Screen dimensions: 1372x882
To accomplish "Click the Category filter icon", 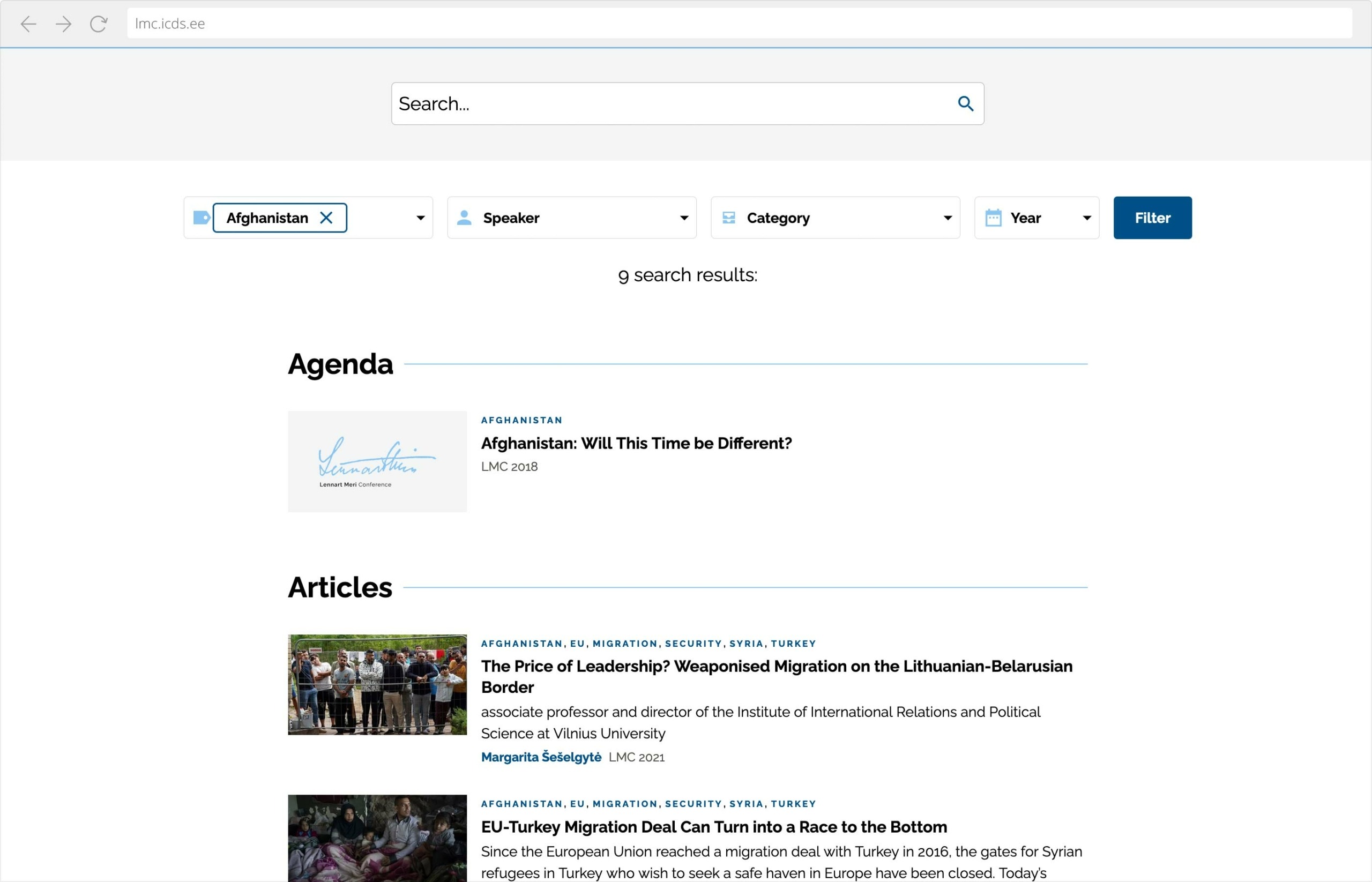I will (729, 218).
